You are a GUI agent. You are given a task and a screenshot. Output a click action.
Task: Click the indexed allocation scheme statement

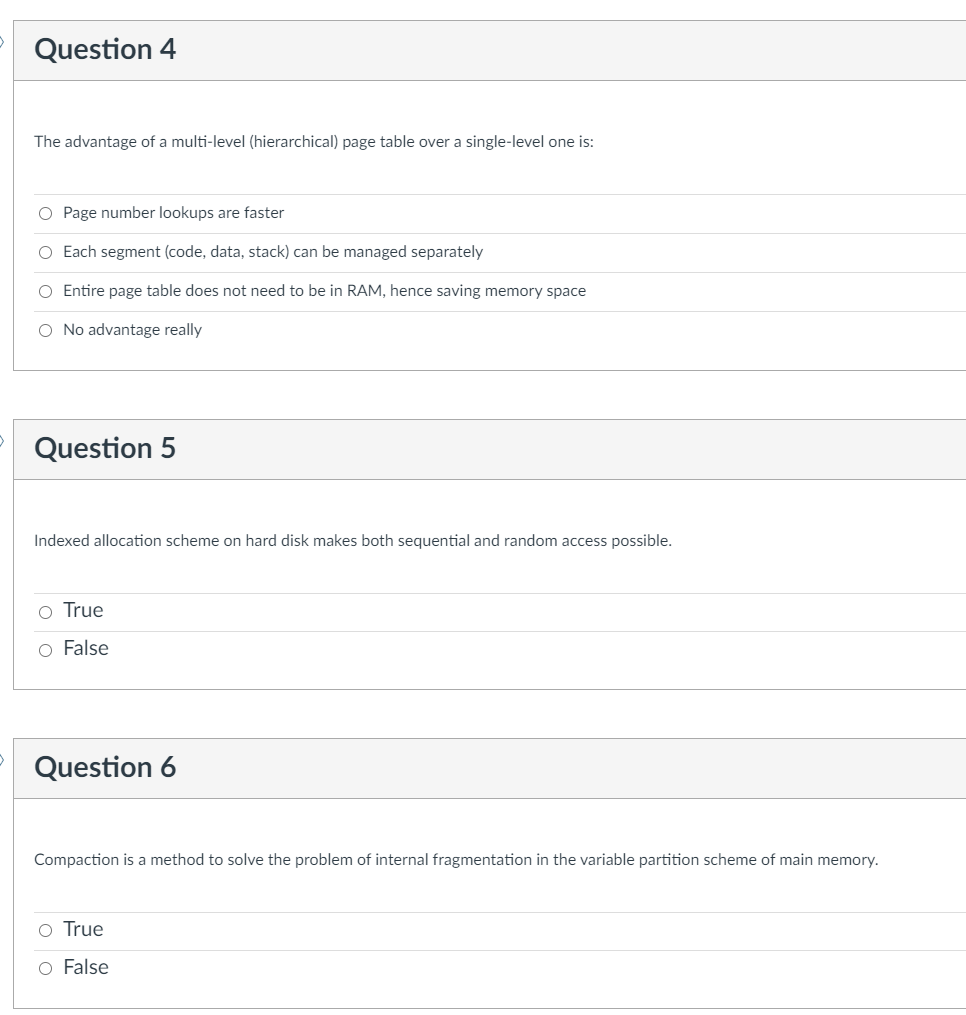[x=353, y=541]
